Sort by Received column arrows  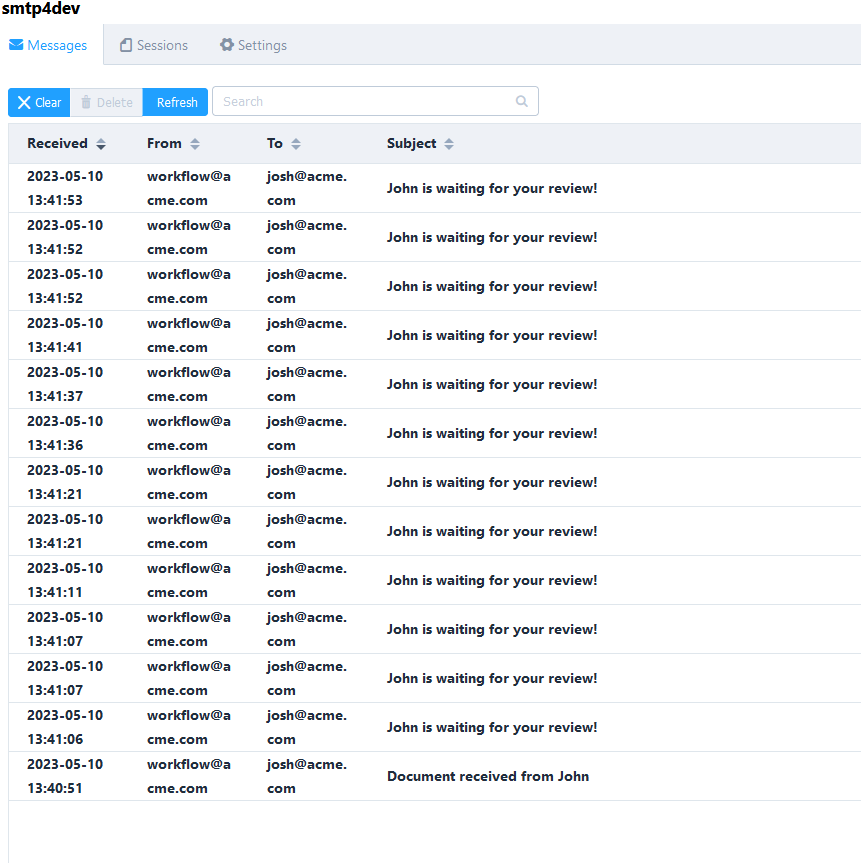(101, 144)
